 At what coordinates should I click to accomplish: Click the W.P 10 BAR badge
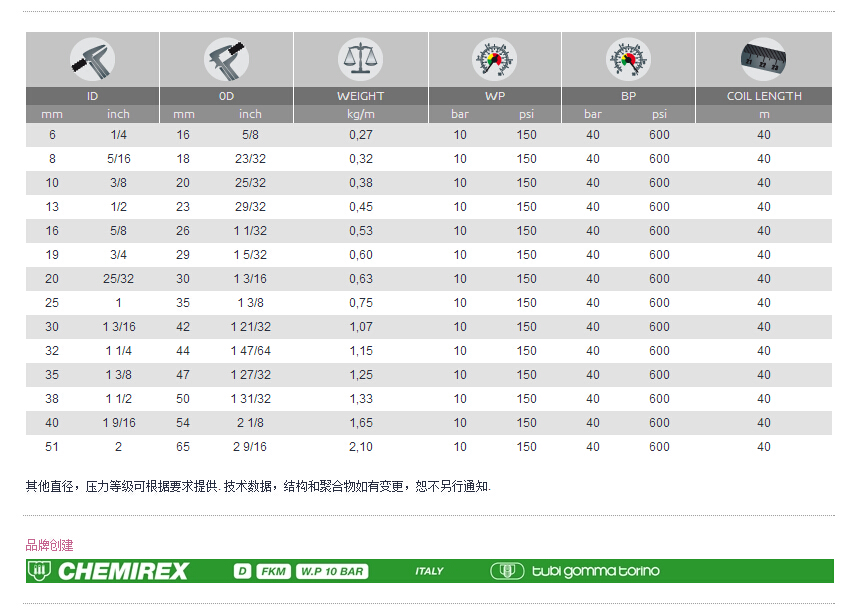tap(332, 571)
